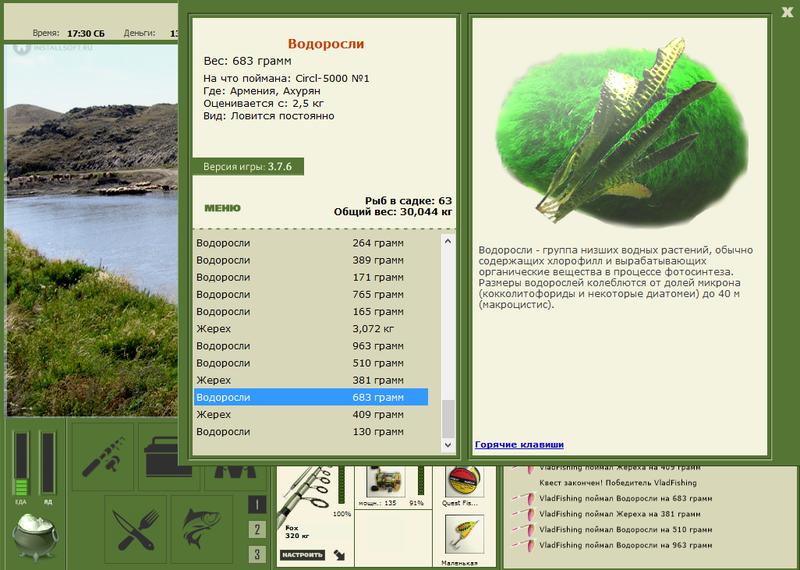Switch to tackle slot 2

point(257,529)
